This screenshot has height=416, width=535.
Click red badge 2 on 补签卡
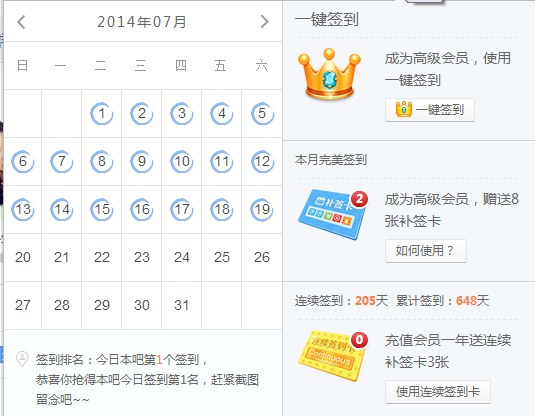point(359,199)
